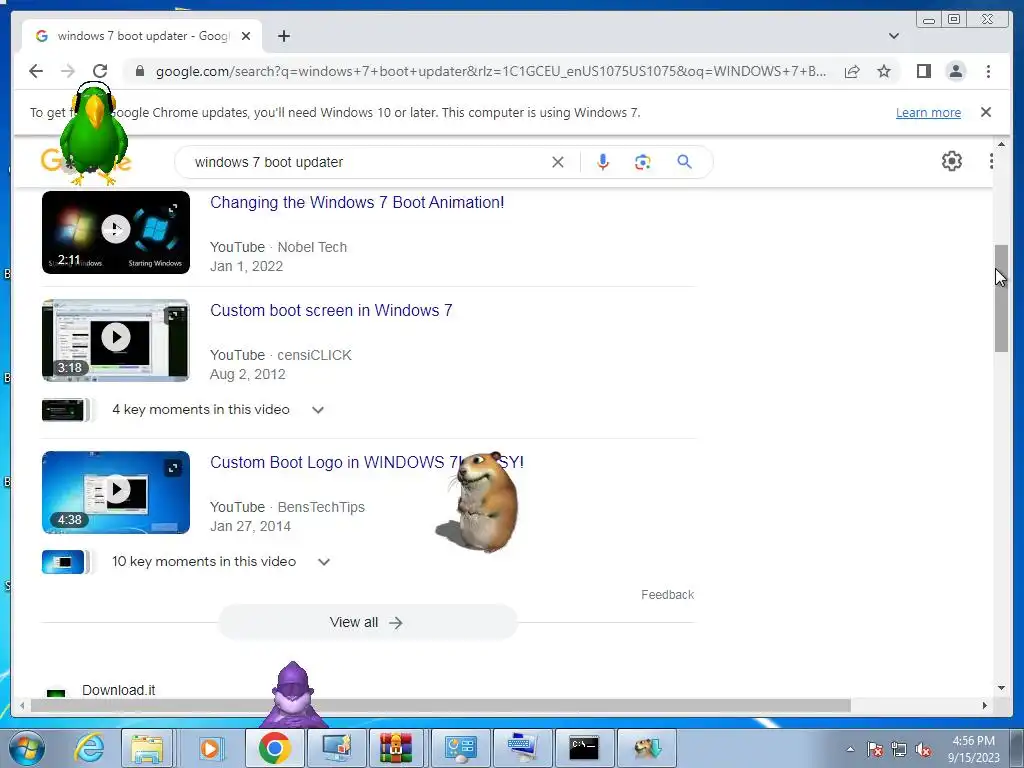1024x768 pixels.
Task: Click the Feedback link
Action: (667, 595)
